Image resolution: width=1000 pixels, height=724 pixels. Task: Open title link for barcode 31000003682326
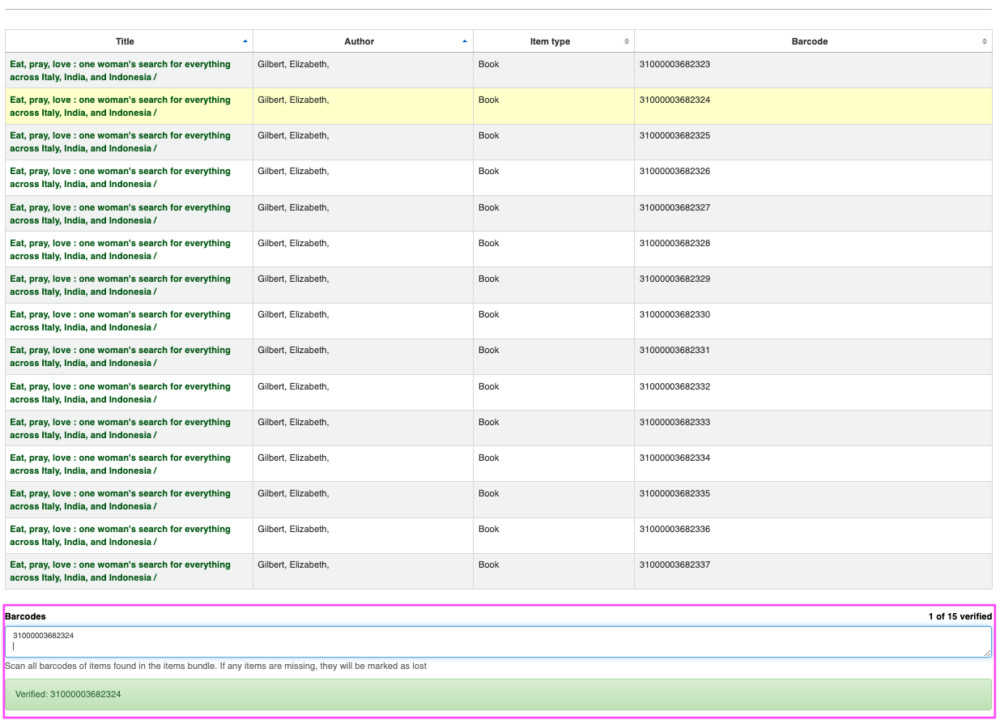120,178
